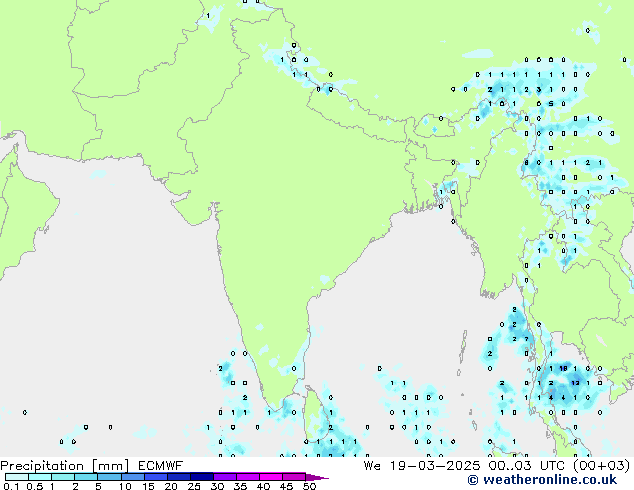
Task: Click the '18' precipitation value on the map
Action: point(563,368)
